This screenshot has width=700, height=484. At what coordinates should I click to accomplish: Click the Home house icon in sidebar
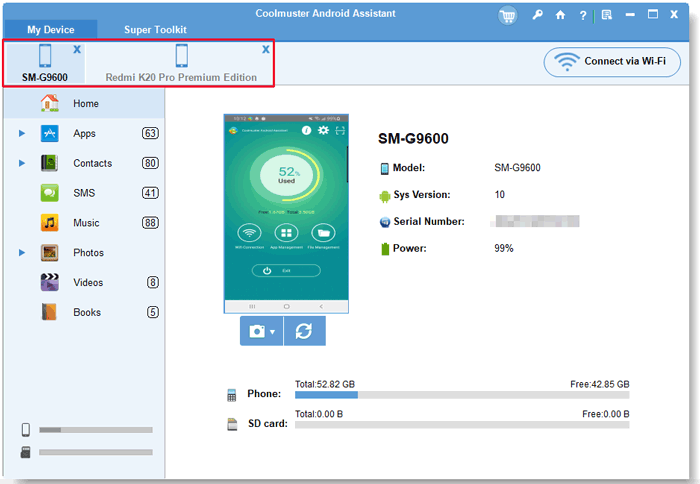coord(50,103)
